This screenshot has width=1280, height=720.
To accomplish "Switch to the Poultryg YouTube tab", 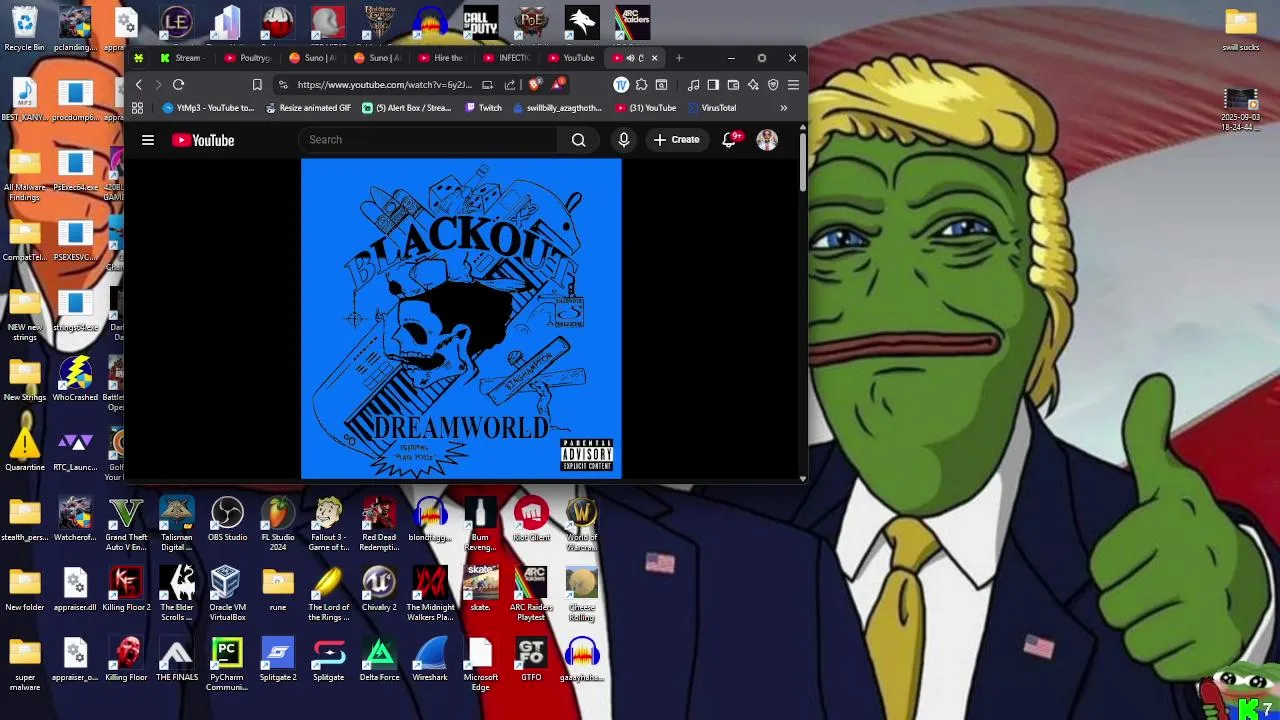I will tap(248, 58).
